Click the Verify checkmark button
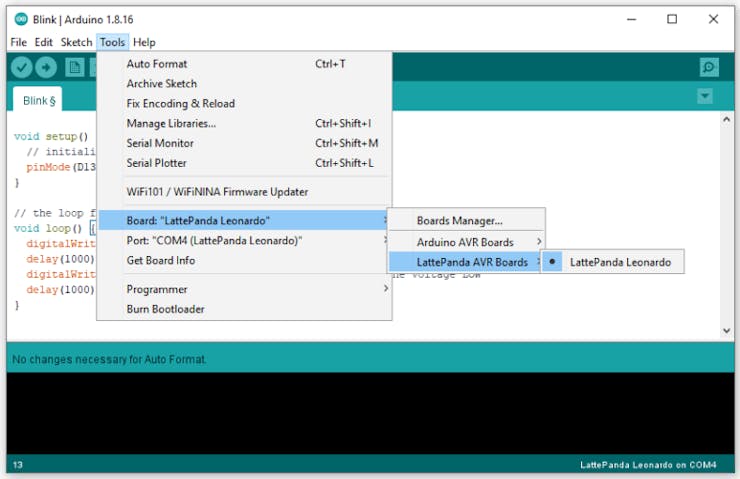740x479 pixels. [x=22, y=67]
